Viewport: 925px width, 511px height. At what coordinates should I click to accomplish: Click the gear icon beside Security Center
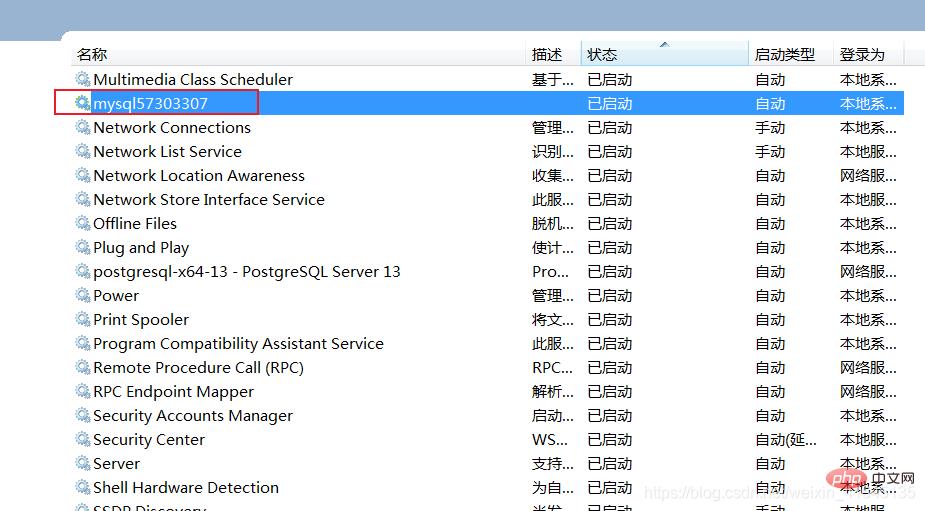pyautogui.click(x=83, y=439)
